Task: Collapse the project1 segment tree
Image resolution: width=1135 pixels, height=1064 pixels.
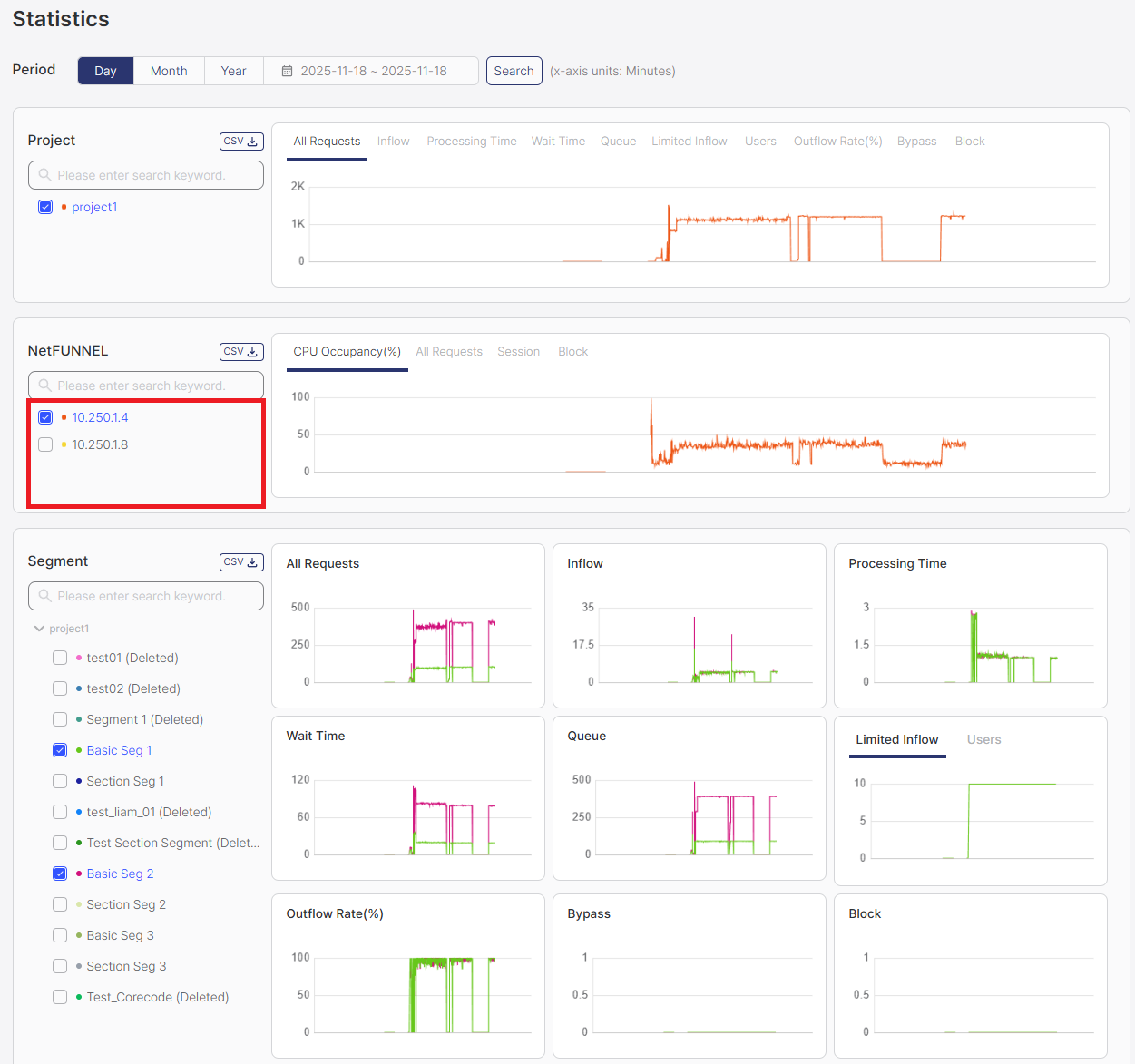Action: pos(39,628)
